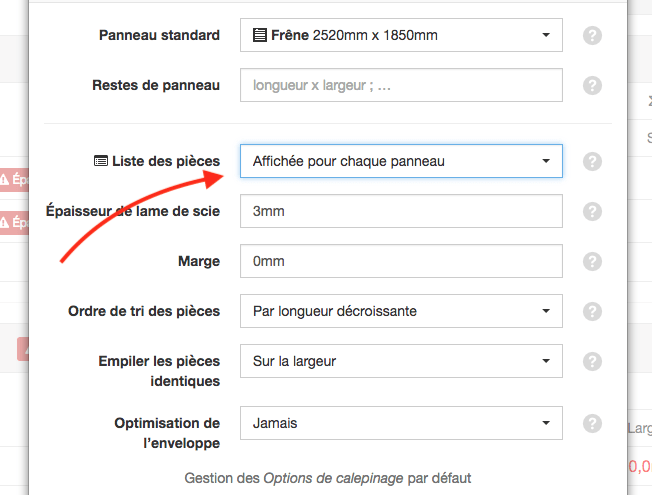Open Ordre de tri des pièces dropdown

(401, 311)
